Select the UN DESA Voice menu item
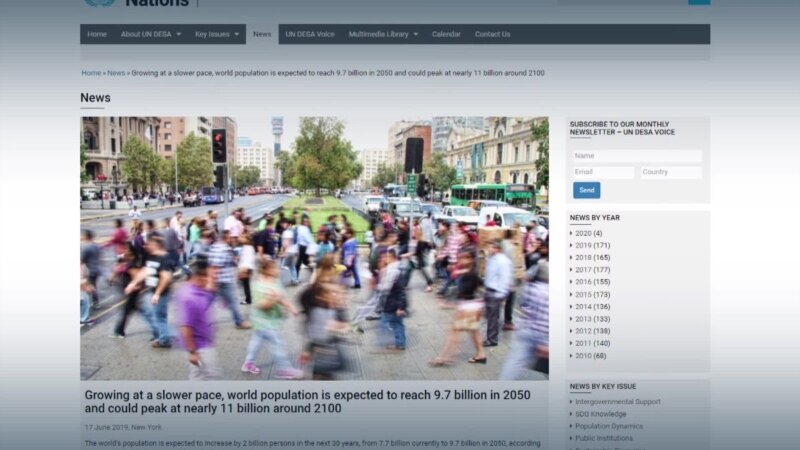This screenshot has width=800, height=450. tap(310, 34)
